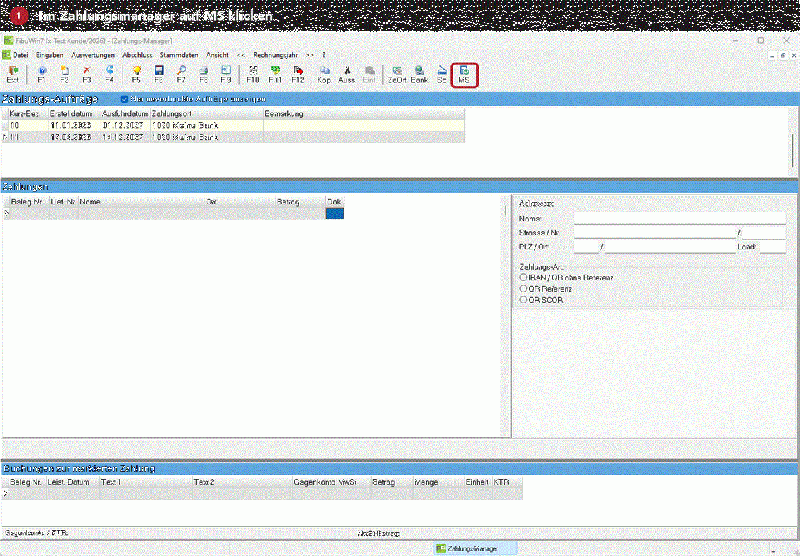
Task: Click the Text 1 header in Buchungen
Action: coord(145,482)
